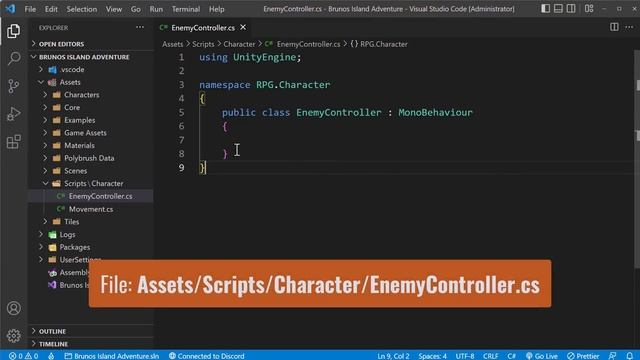The height and width of the screenshot is (360, 640).
Task: Toggle the bottom panel layout icon
Action: [558, 9]
